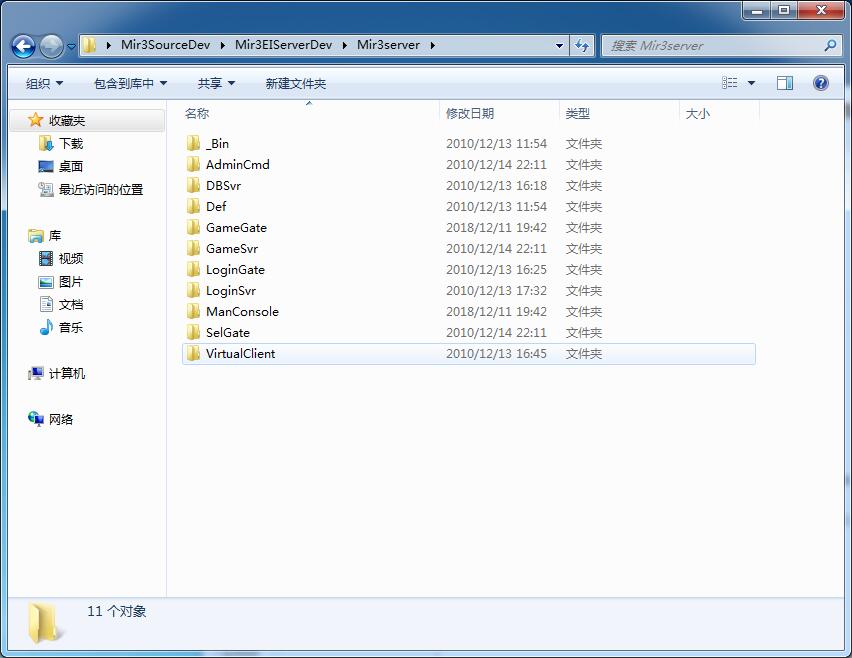Viewport: 852px width, 658px height.
Task: Click the GameSvr folder icon
Action: (x=194, y=248)
